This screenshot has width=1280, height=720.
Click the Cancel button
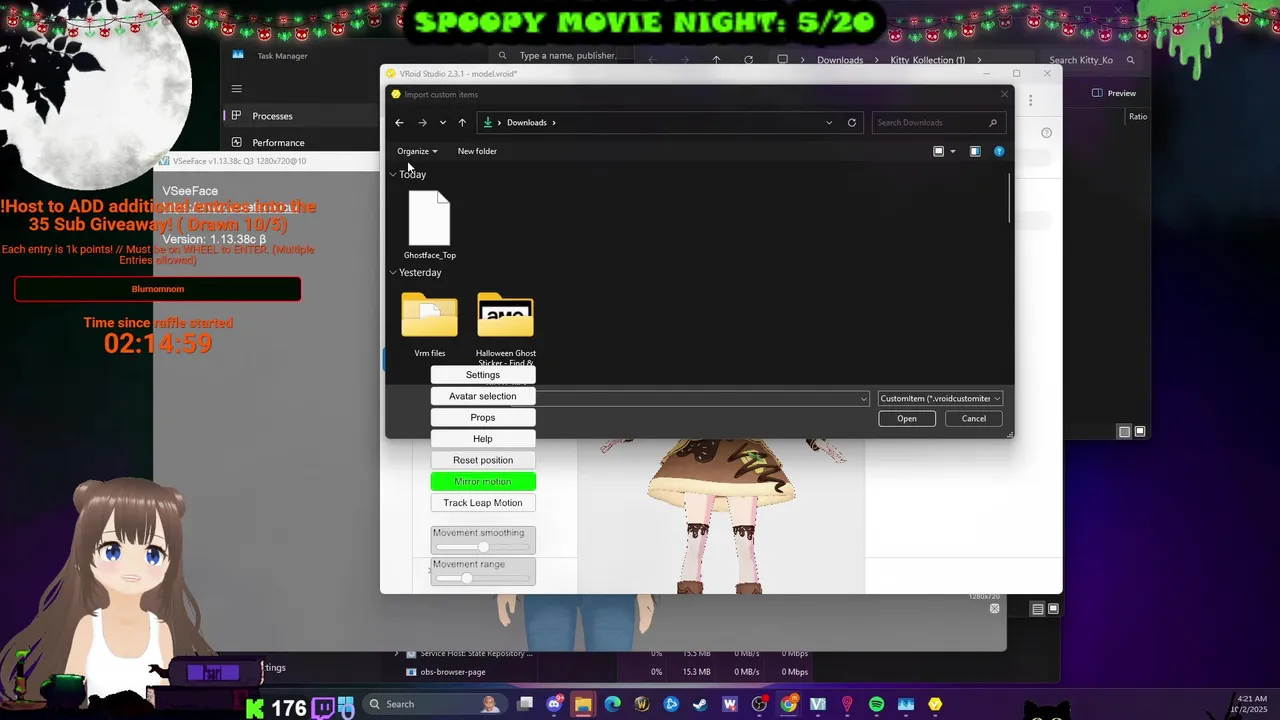click(974, 418)
